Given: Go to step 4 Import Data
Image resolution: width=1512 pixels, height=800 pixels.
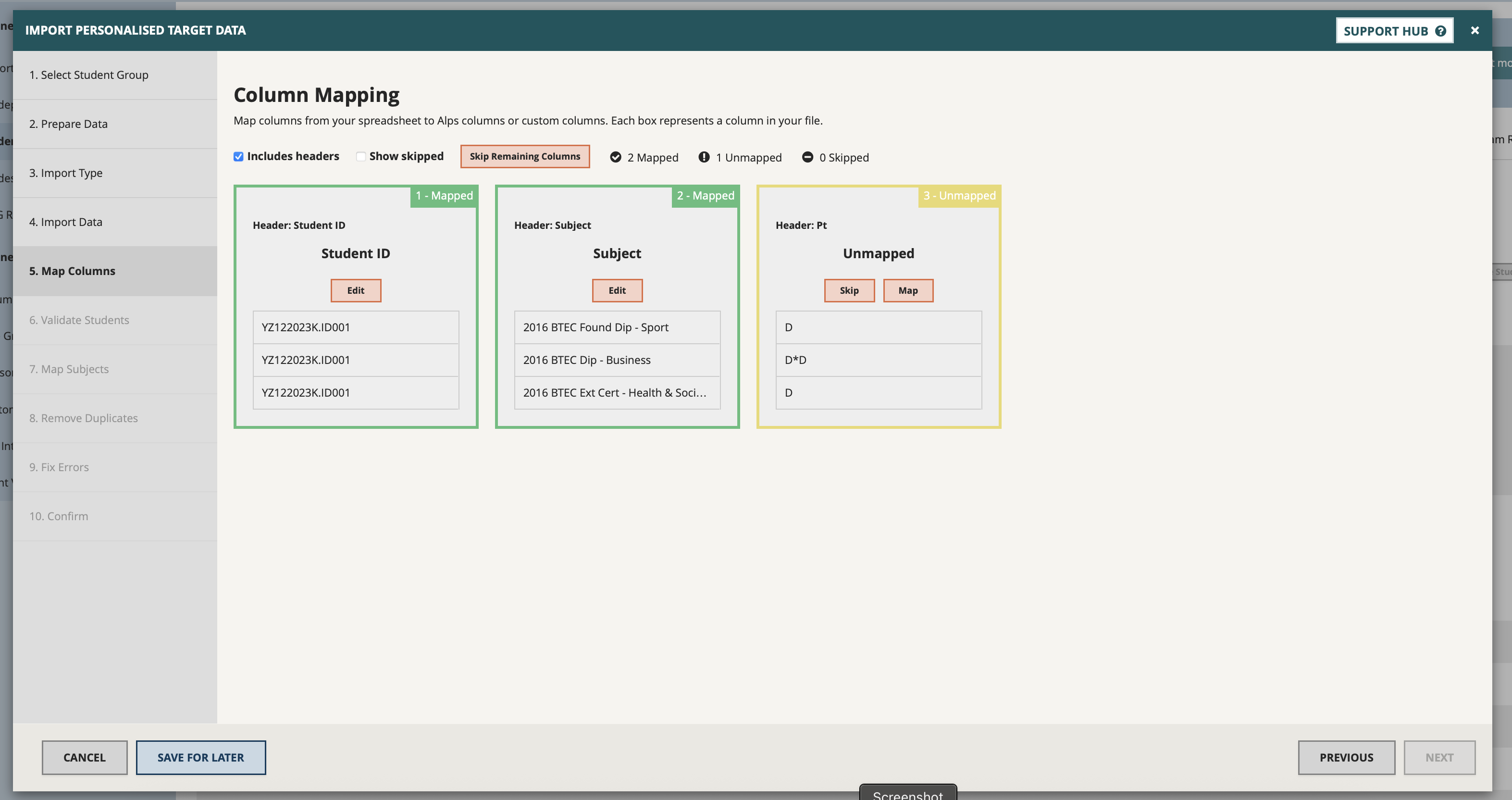Looking at the screenshot, I should pos(115,223).
